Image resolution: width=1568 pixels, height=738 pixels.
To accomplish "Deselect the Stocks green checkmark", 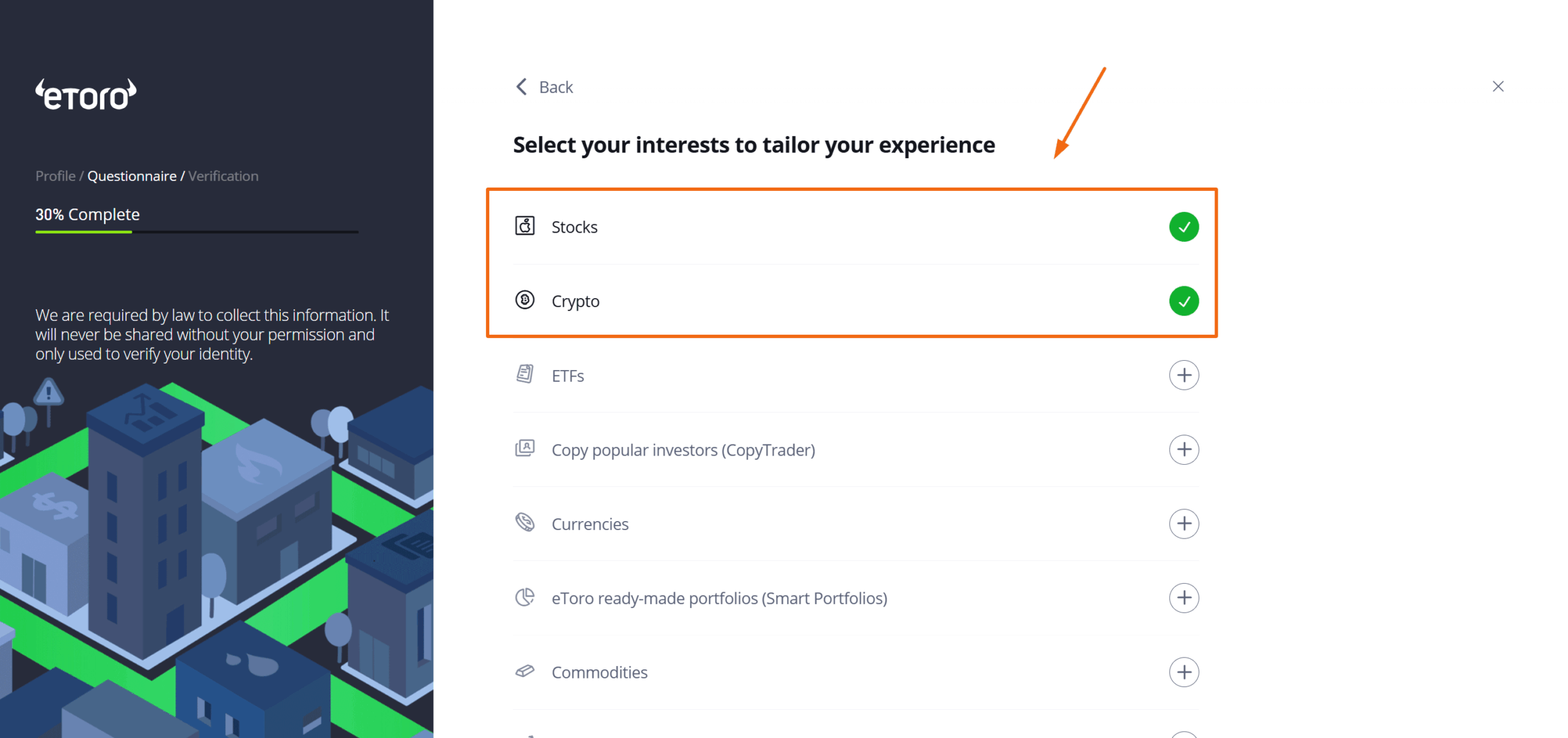I will pos(1183,227).
